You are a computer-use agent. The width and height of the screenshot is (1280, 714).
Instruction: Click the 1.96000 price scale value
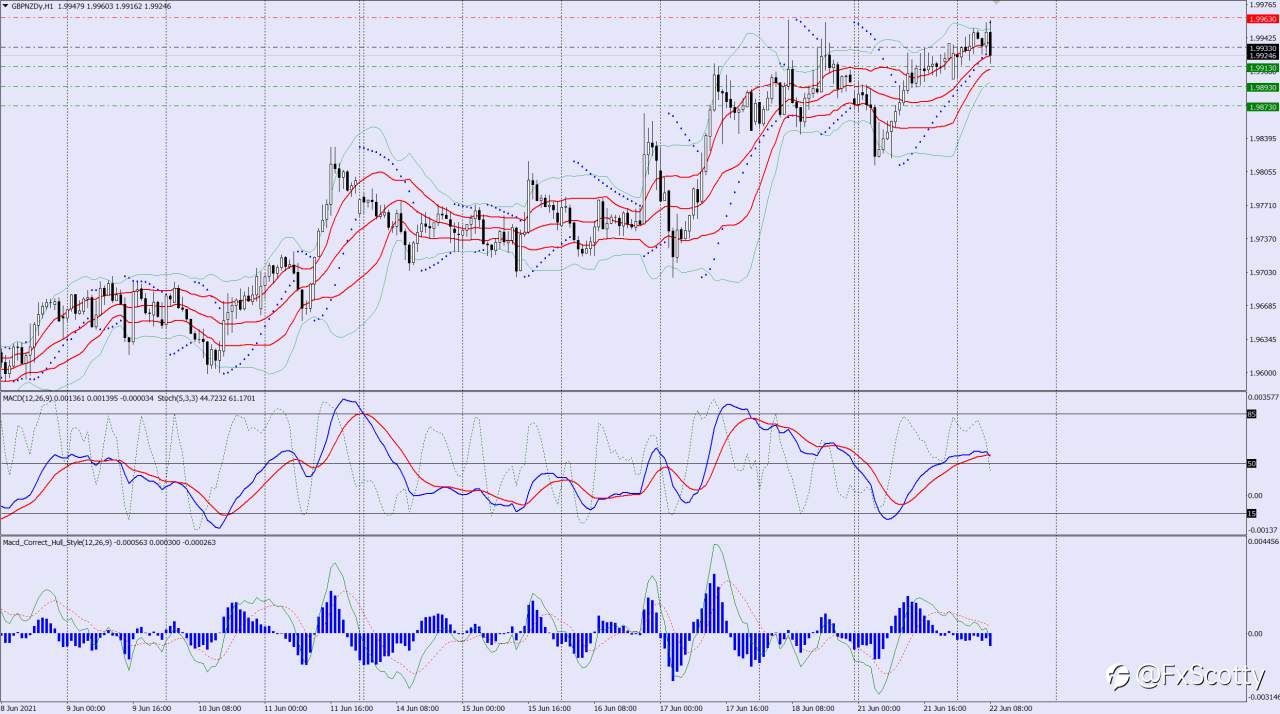click(x=1264, y=373)
